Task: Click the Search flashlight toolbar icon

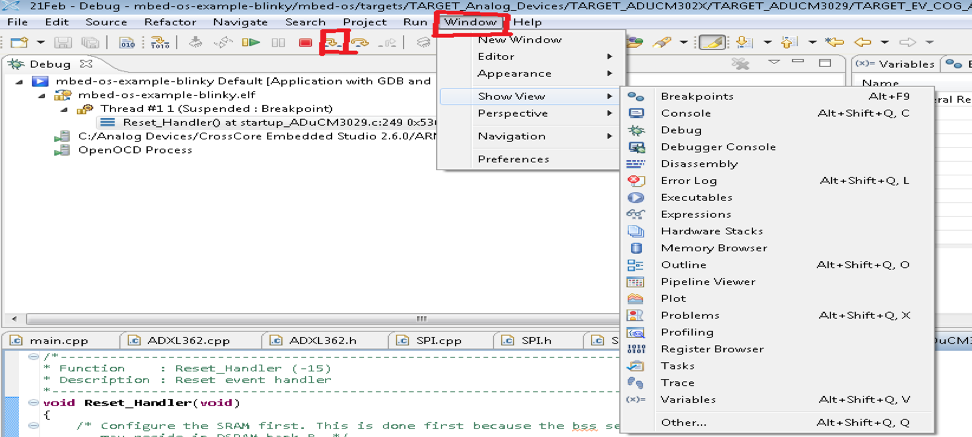Action: (x=662, y=42)
